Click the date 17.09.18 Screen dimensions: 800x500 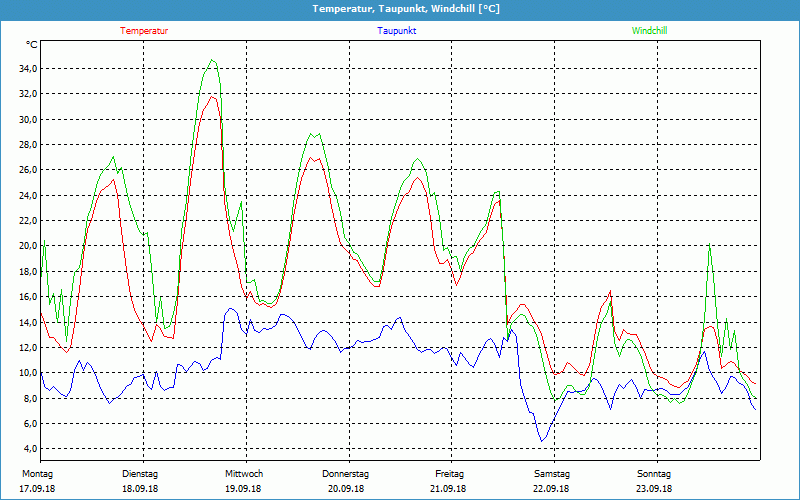tap(37, 489)
